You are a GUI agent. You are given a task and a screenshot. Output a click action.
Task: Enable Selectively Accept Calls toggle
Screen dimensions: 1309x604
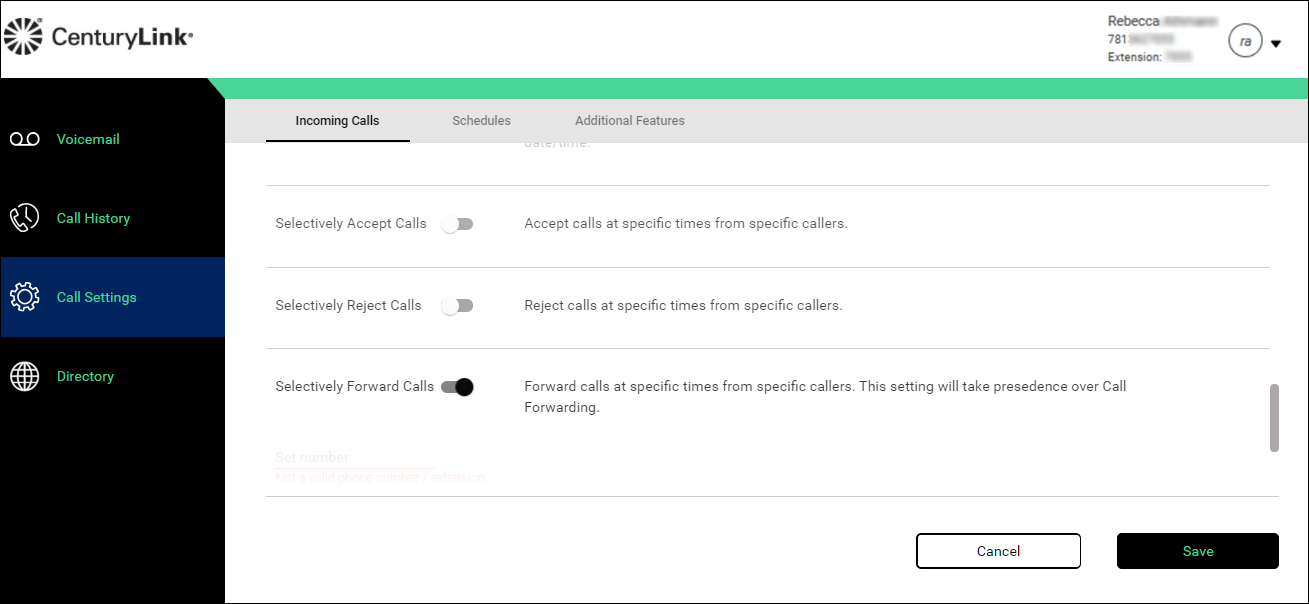(457, 224)
